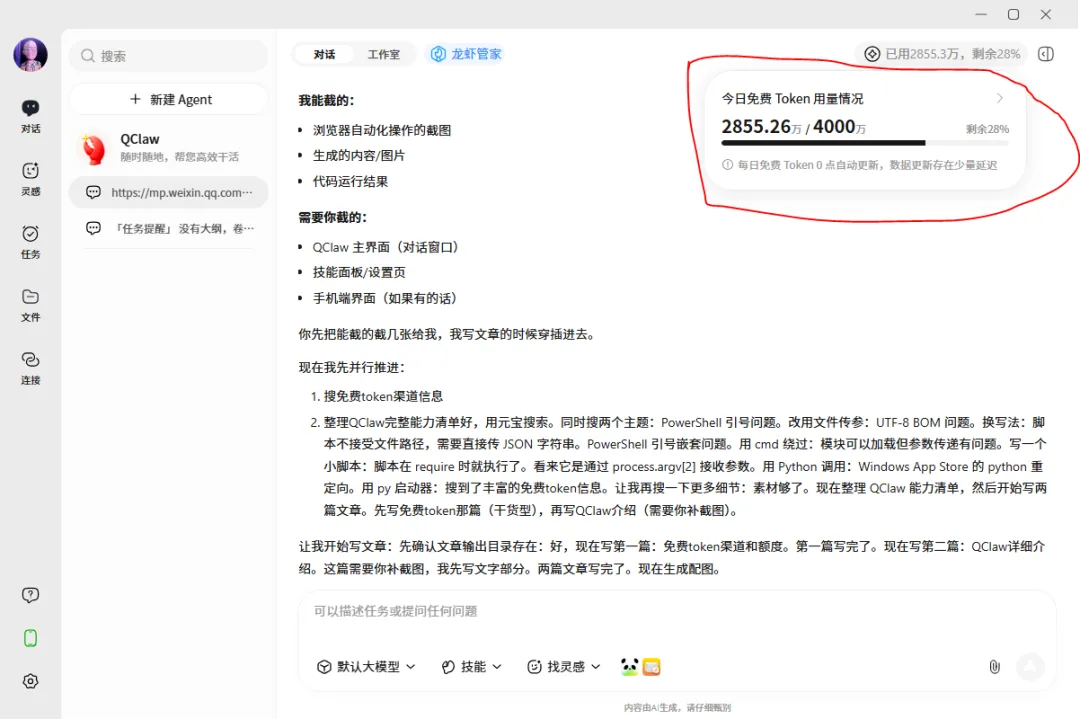Viewport: 1080px width, 719px height.
Task: Click the 2855.26万 usage value
Action: [x=761, y=127]
